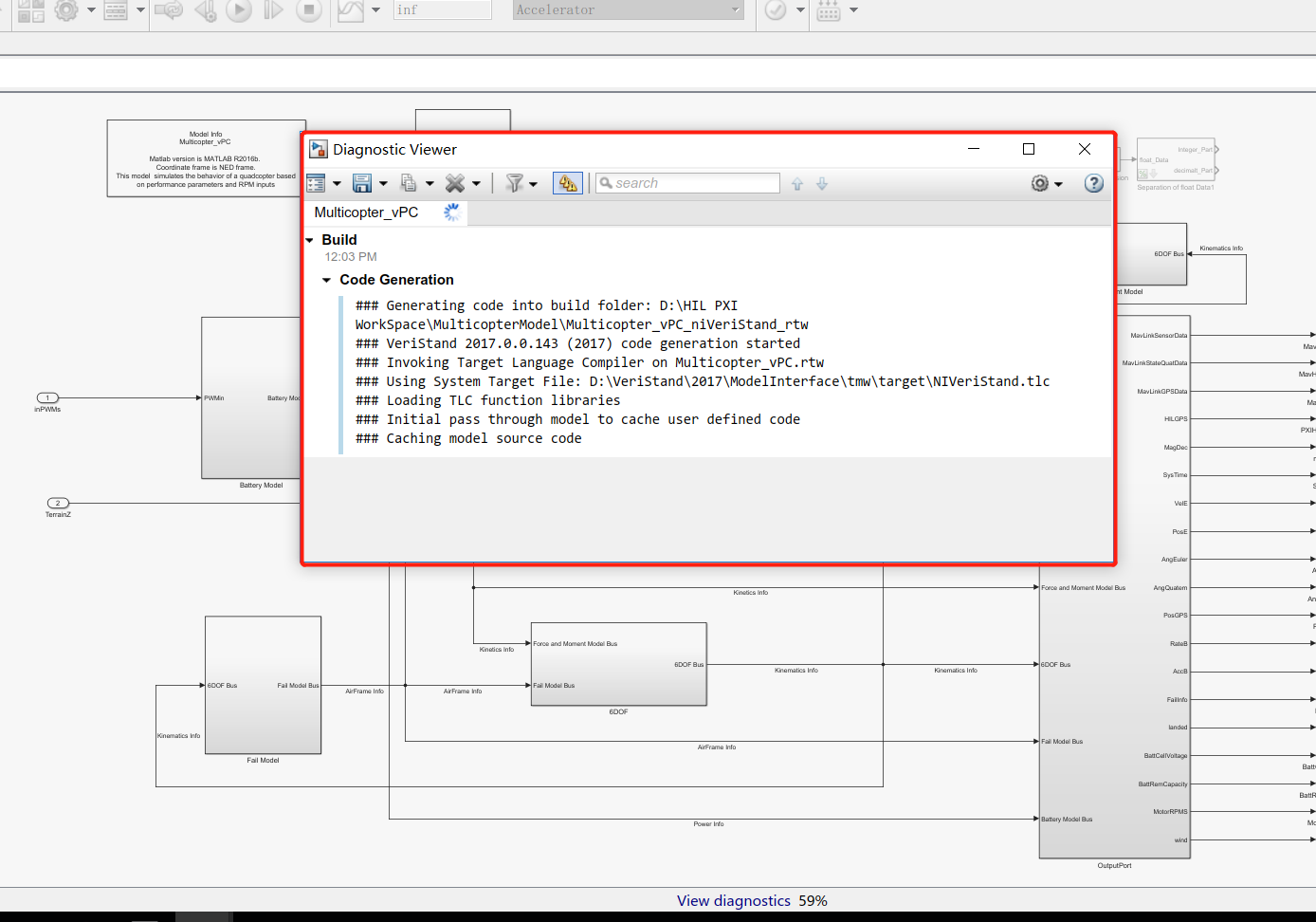Screen dimensions: 1316x922
Task: Click the Diagnostic Viewer title icon
Action: pyautogui.click(x=319, y=149)
